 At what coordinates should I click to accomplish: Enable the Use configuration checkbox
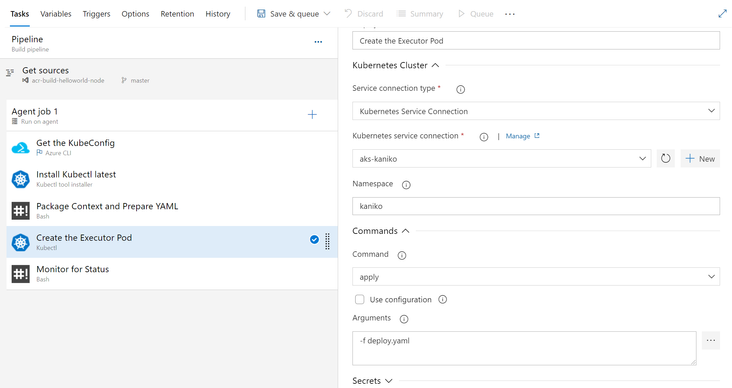click(x=359, y=299)
